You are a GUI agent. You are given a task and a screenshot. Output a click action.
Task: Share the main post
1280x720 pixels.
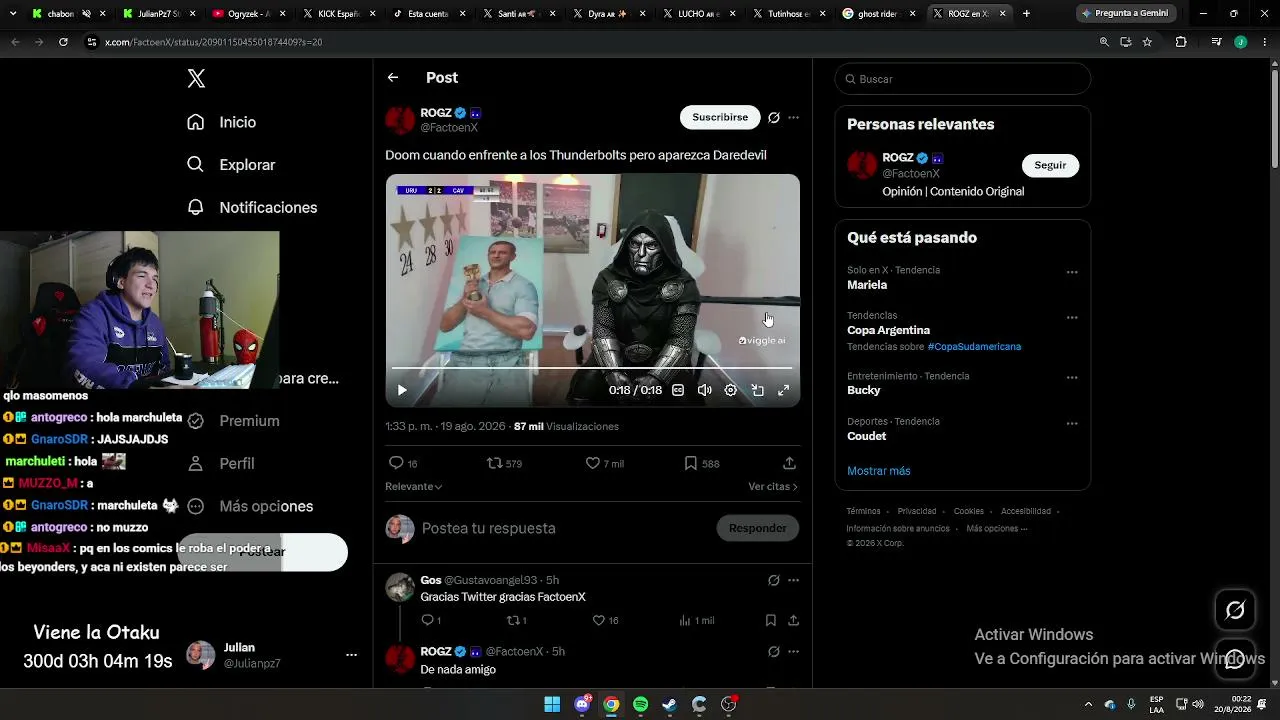coord(789,463)
